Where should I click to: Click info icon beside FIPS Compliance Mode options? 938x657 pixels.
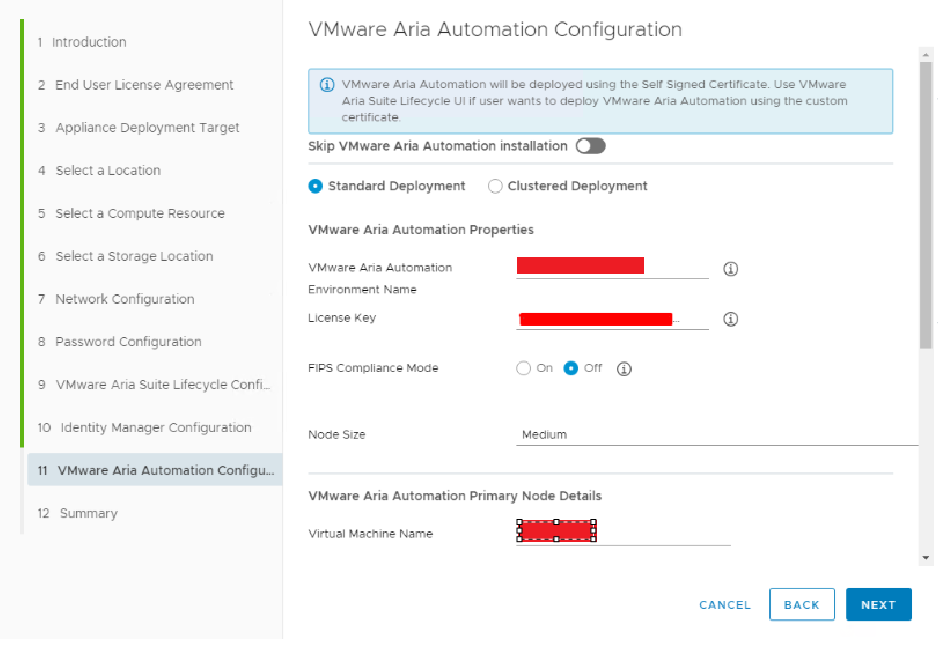click(624, 369)
